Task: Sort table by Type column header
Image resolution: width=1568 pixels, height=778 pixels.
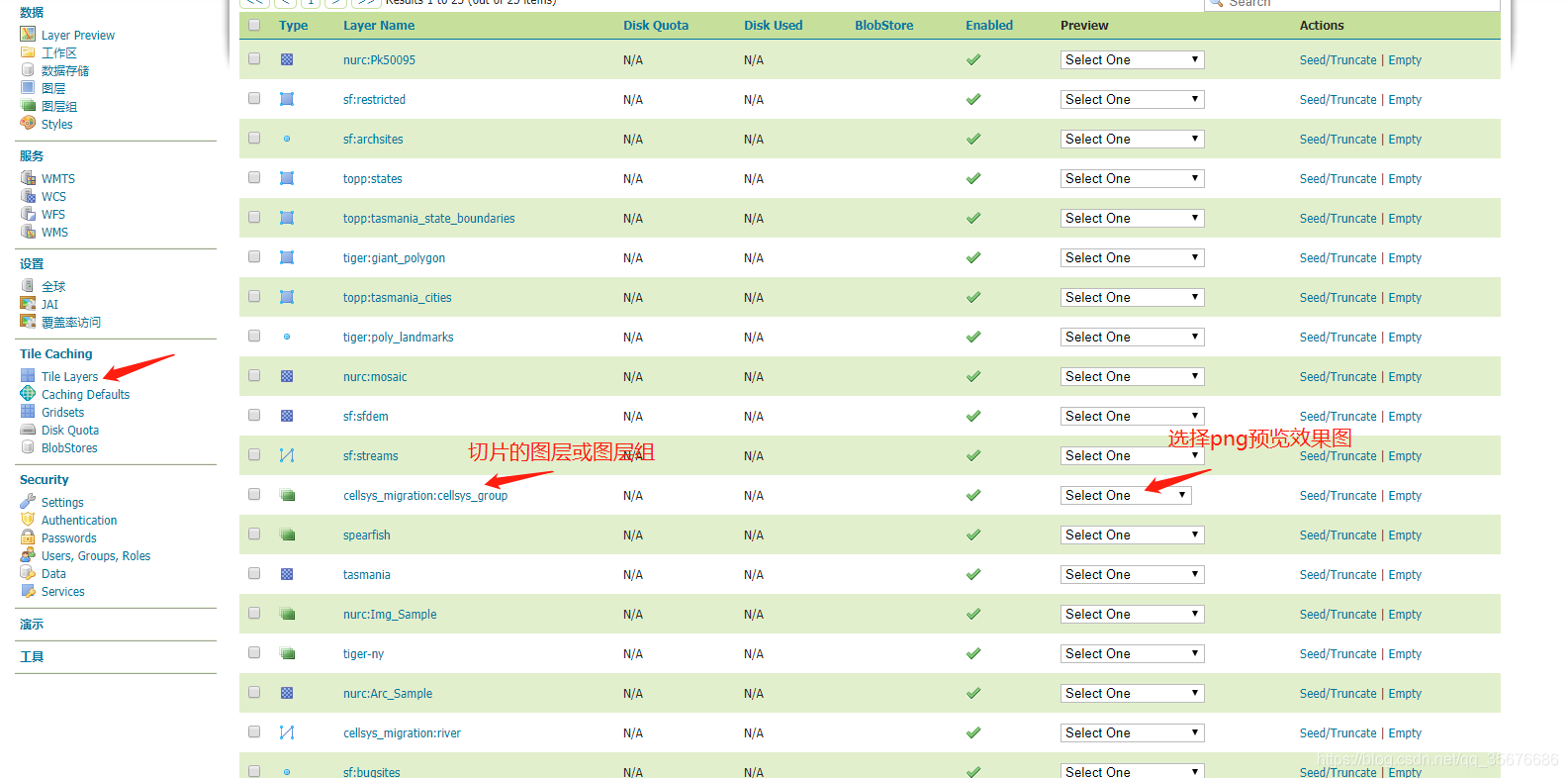Action: point(294,26)
